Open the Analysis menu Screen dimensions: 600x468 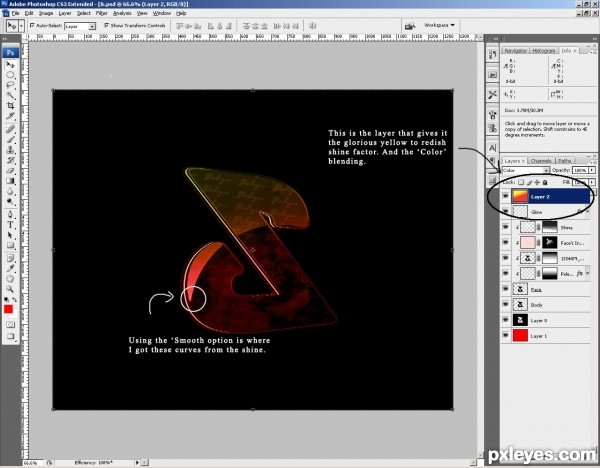[122, 13]
